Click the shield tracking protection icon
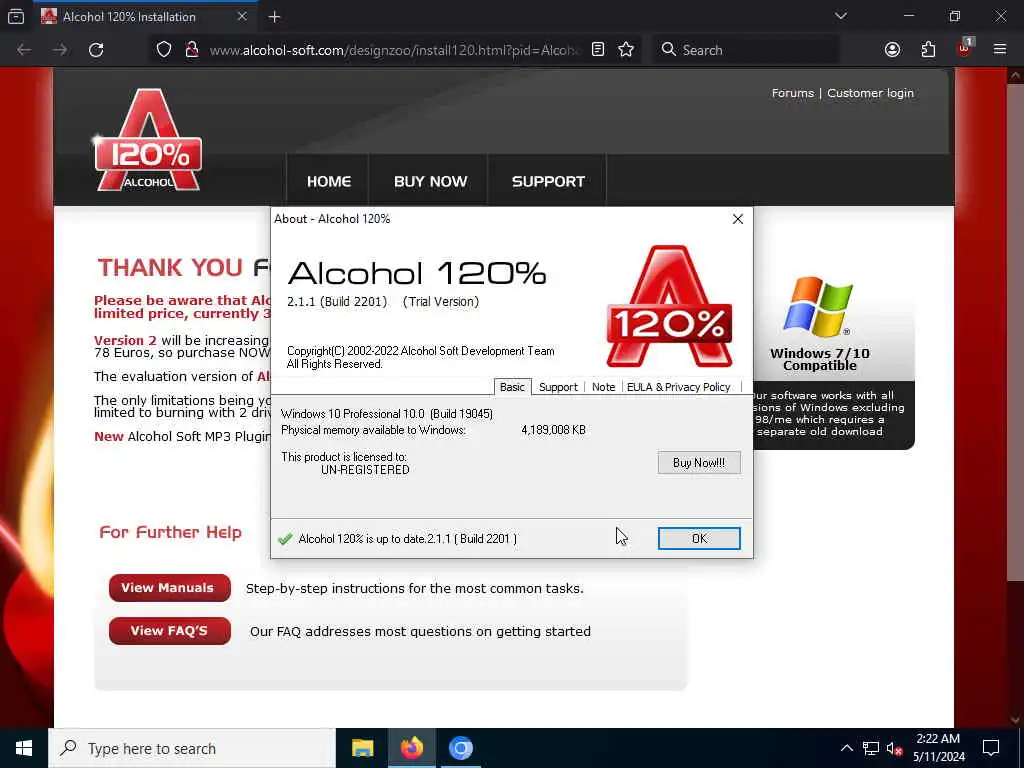Image resolution: width=1024 pixels, height=768 pixels. (x=164, y=50)
